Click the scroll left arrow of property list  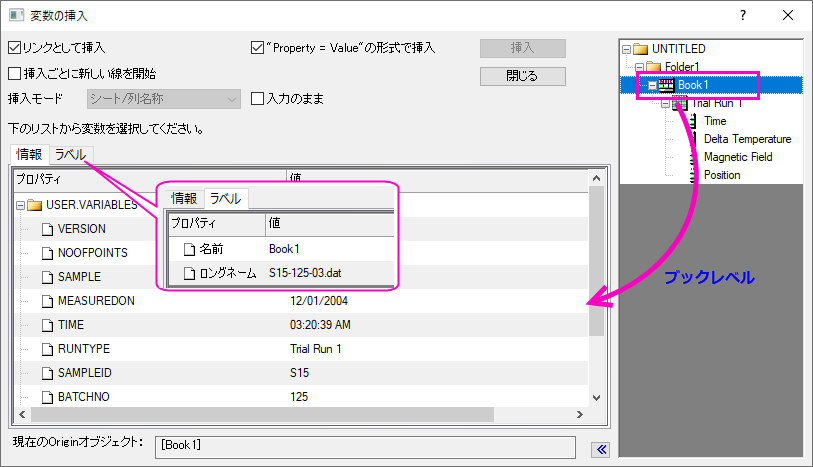(22, 414)
